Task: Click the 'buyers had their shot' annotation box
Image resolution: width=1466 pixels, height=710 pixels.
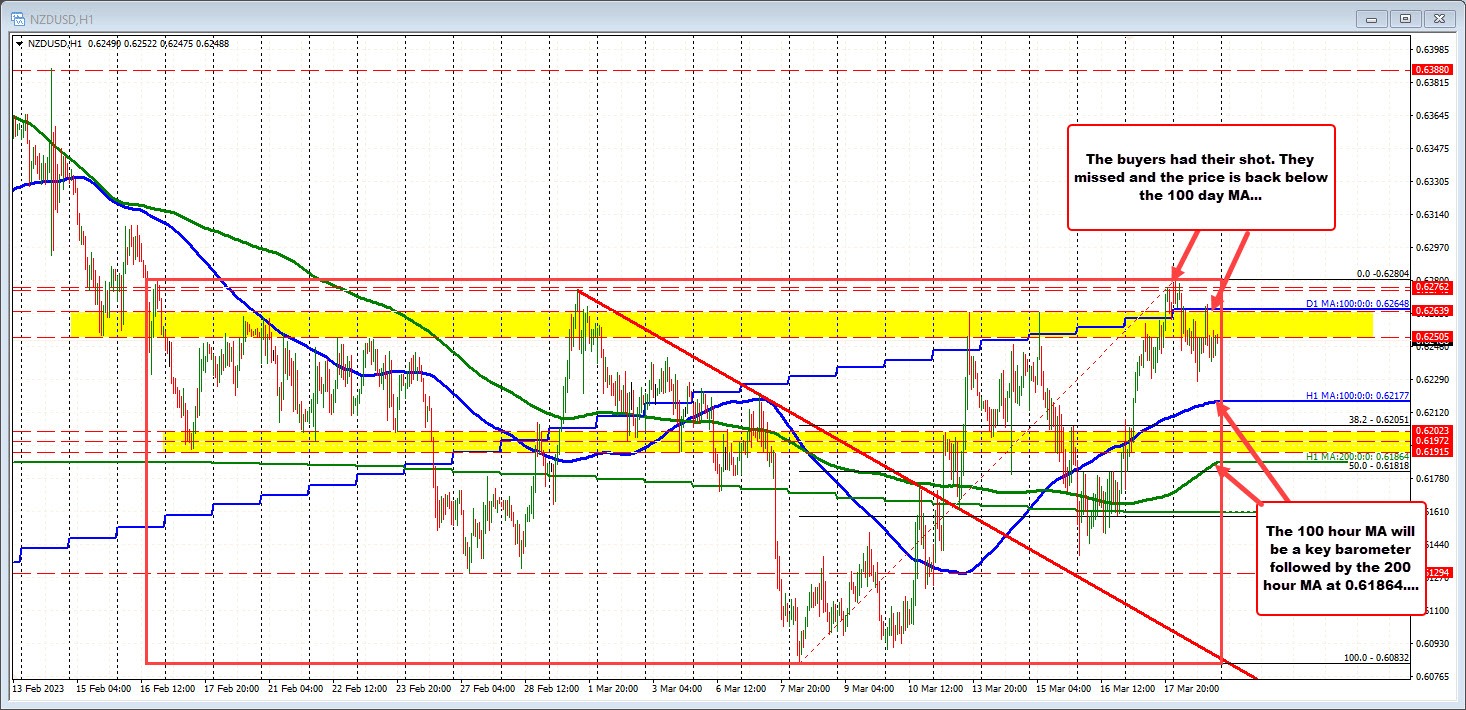Action: point(1200,177)
